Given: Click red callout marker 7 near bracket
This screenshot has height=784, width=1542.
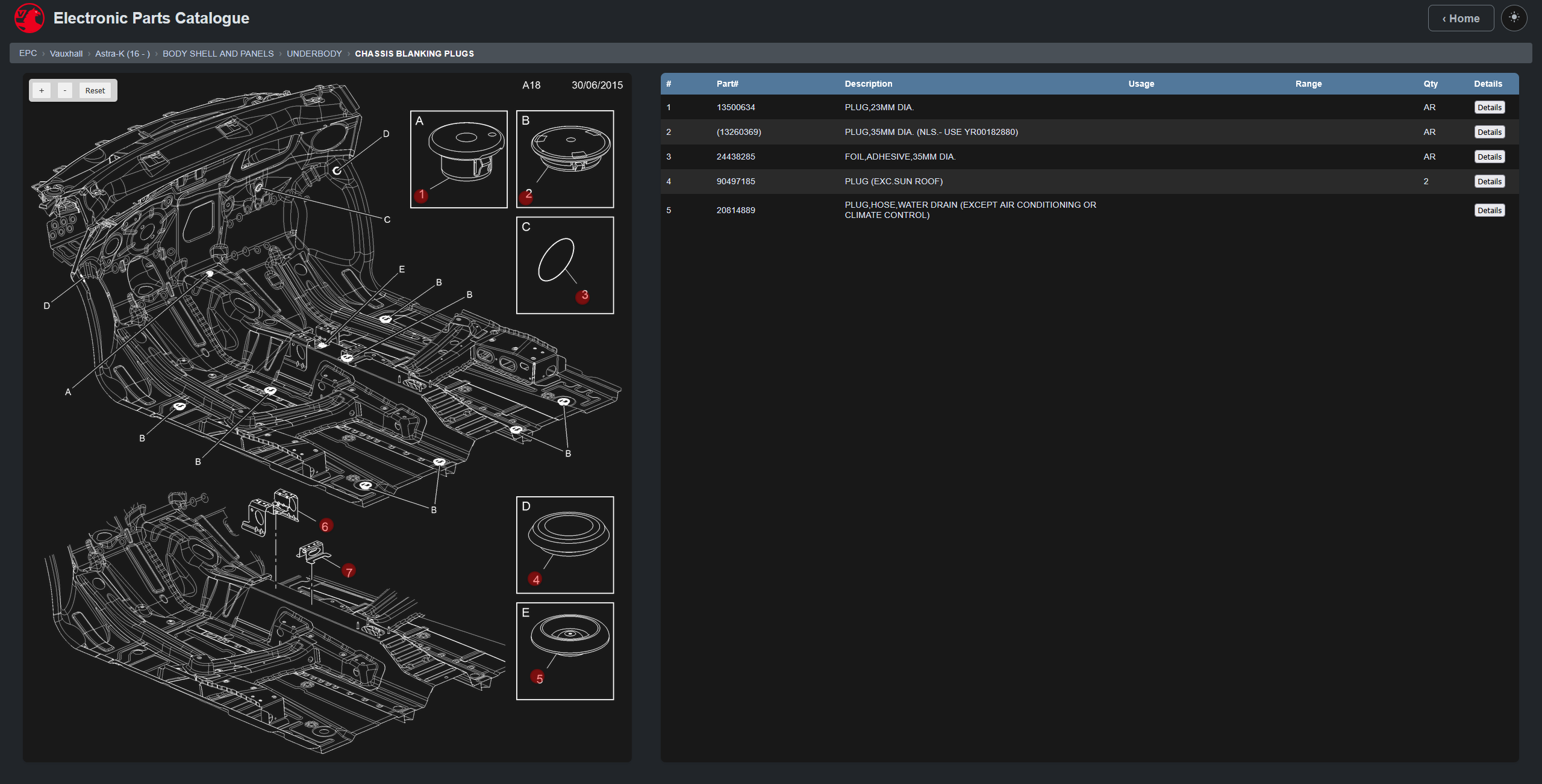Looking at the screenshot, I should [349, 571].
